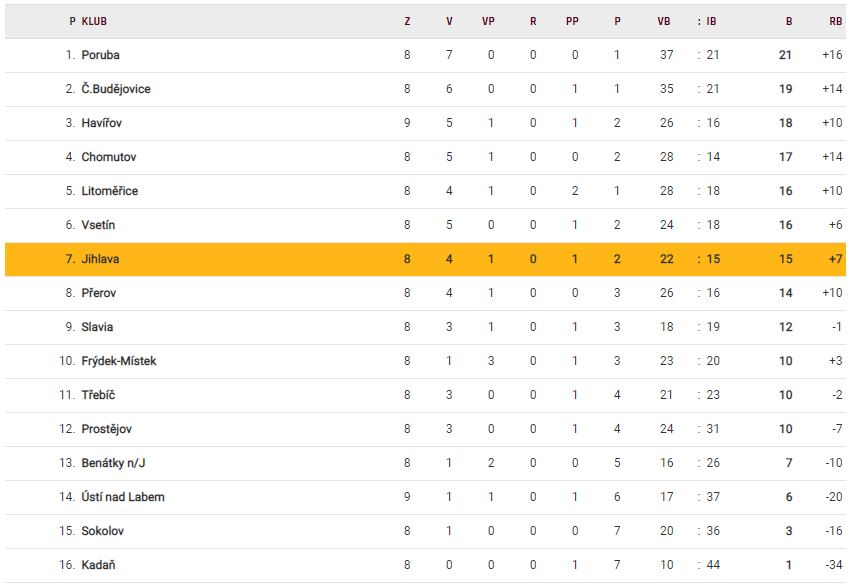
Task: Select Havířov in the standings
Action: pos(102,123)
